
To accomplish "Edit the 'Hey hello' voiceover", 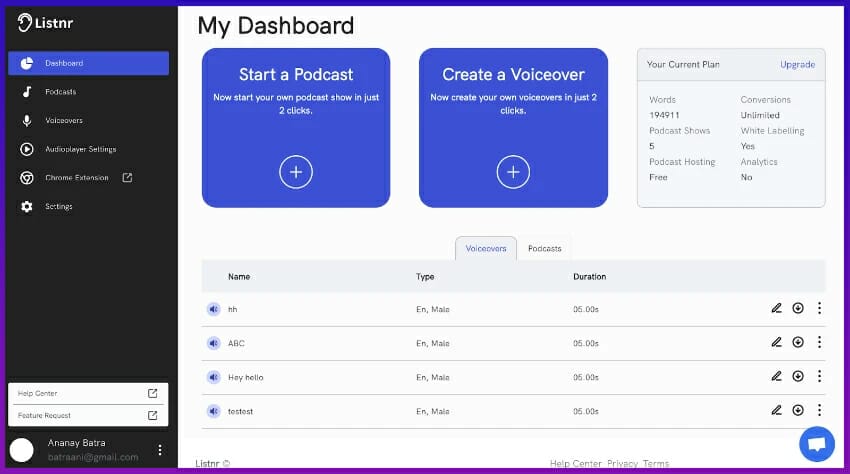I will [x=776, y=376].
